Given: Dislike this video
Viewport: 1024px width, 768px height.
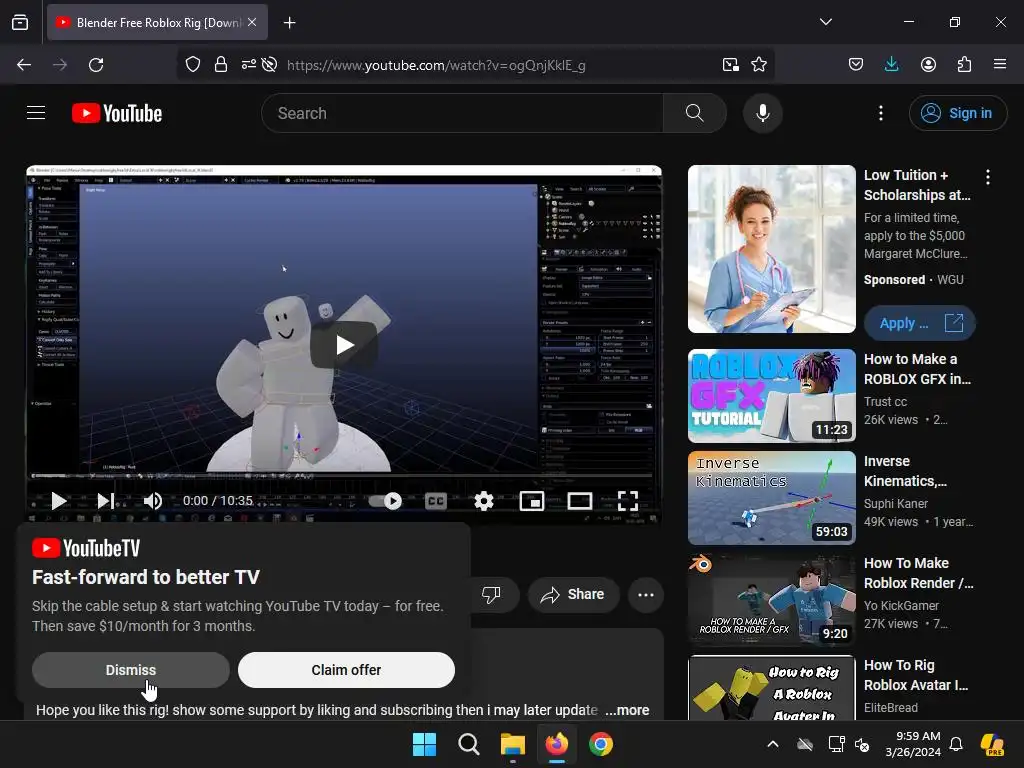Looking at the screenshot, I should tap(491, 594).
